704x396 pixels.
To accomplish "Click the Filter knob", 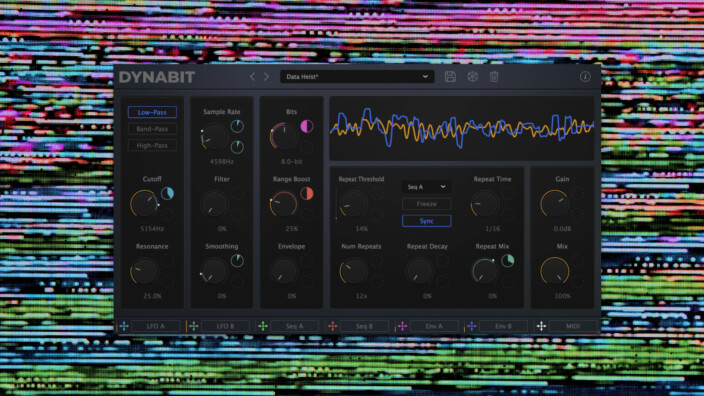I will (x=214, y=204).
